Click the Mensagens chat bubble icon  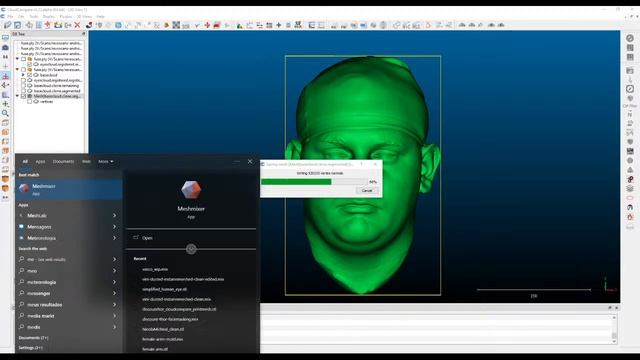coord(21,227)
